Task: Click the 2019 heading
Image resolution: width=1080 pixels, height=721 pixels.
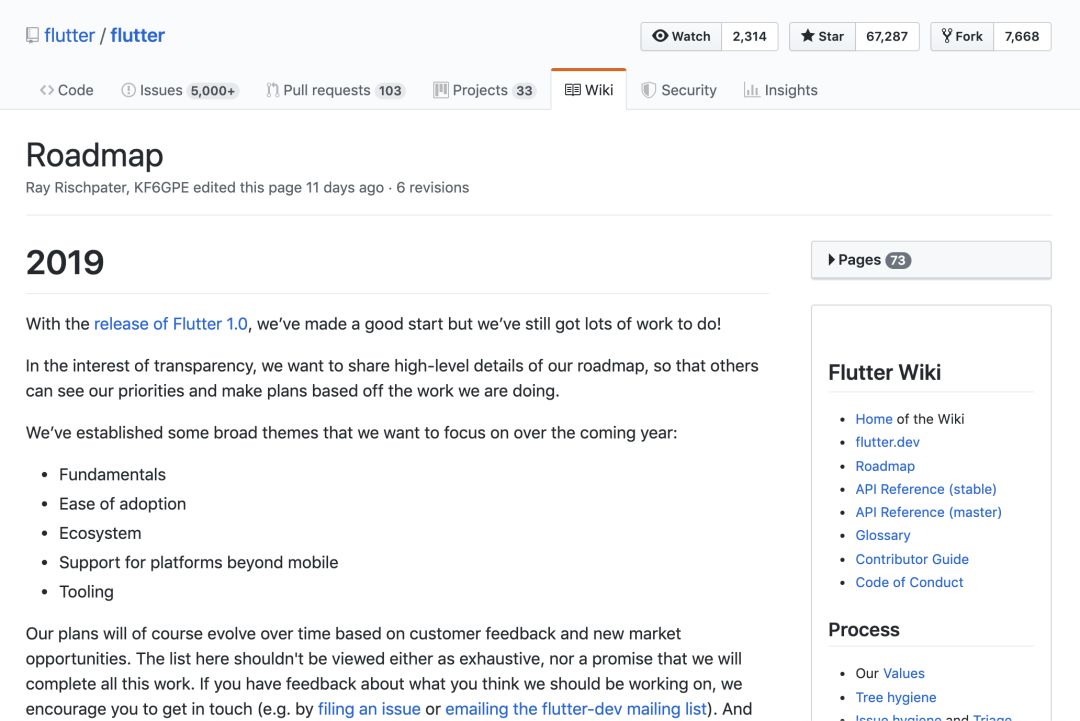Action: (65, 262)
